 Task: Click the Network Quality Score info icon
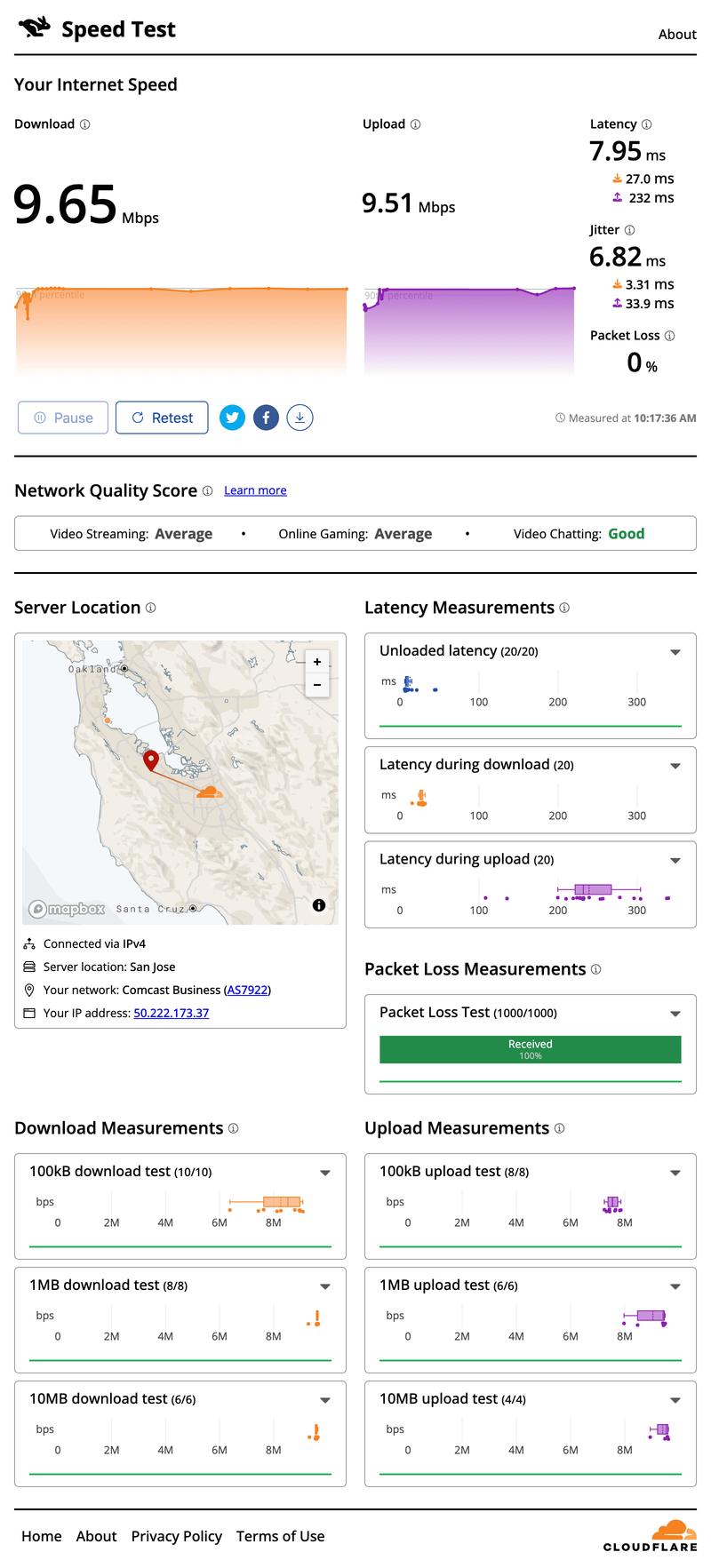(x=207, y=490)
